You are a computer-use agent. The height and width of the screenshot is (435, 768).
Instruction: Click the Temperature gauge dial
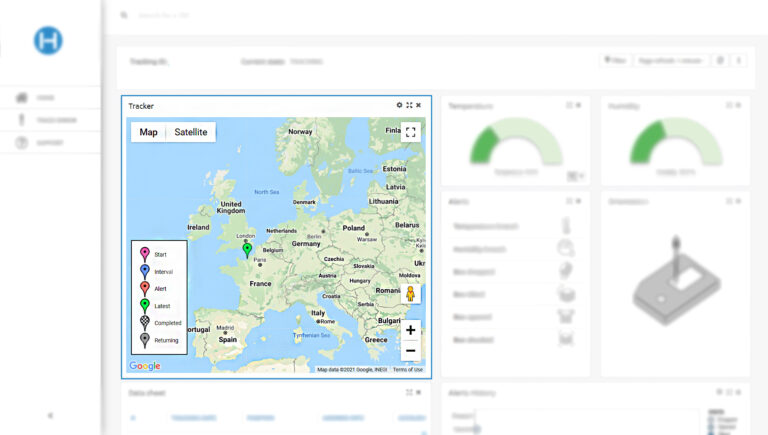516,141
